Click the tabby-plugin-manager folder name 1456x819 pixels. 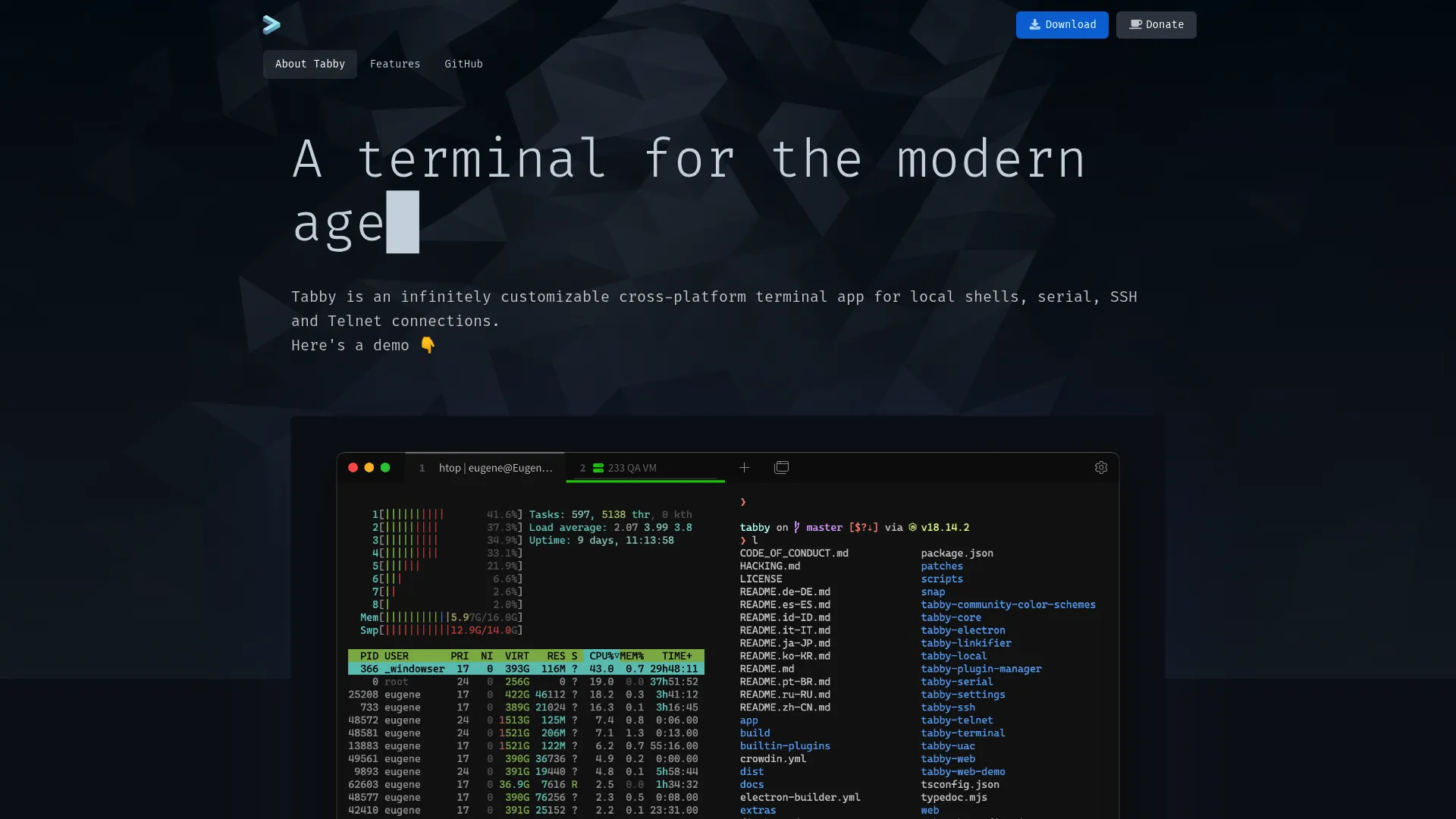[981, 670]
